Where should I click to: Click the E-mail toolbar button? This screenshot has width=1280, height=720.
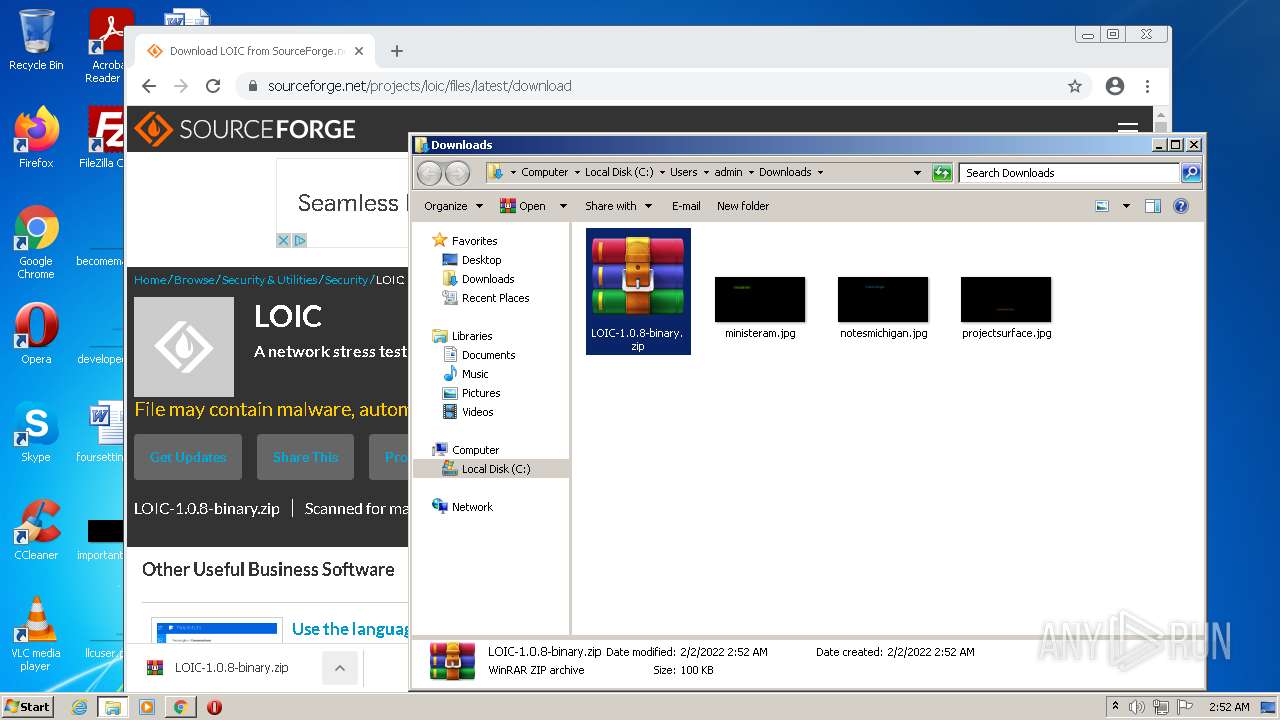(x=686, y=206)
